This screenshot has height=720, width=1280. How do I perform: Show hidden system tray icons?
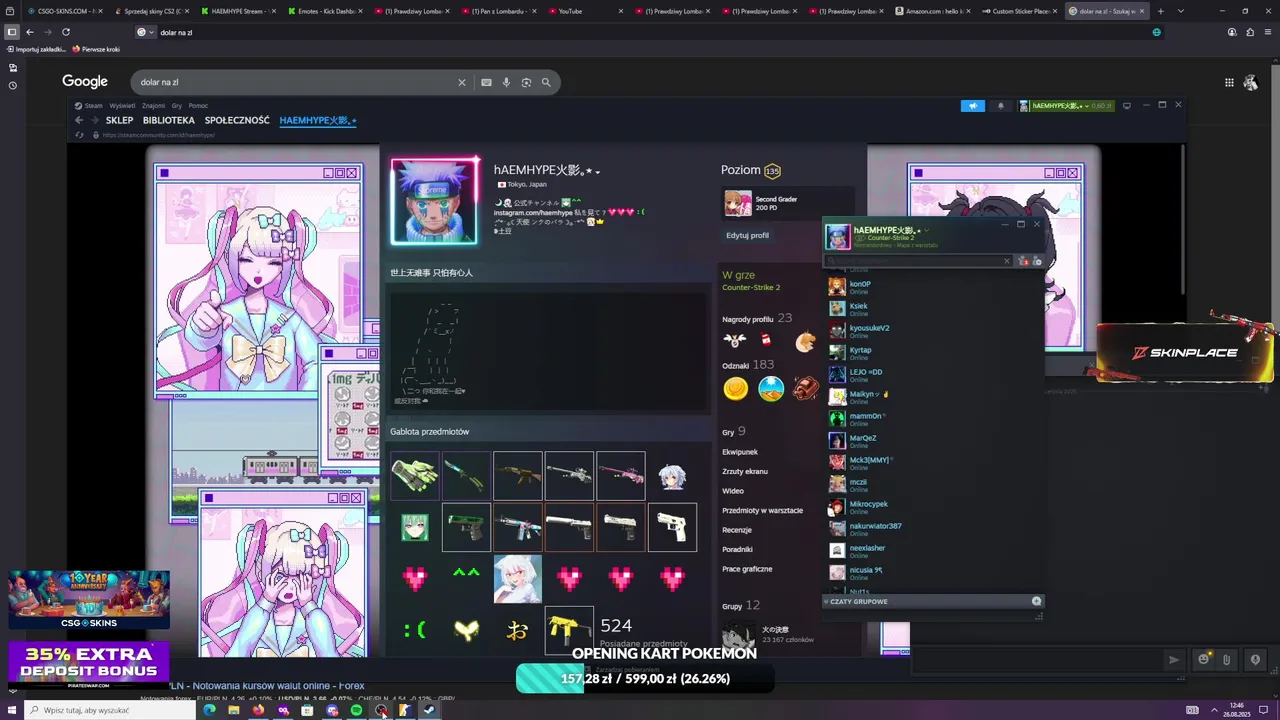click(1215, 710)
